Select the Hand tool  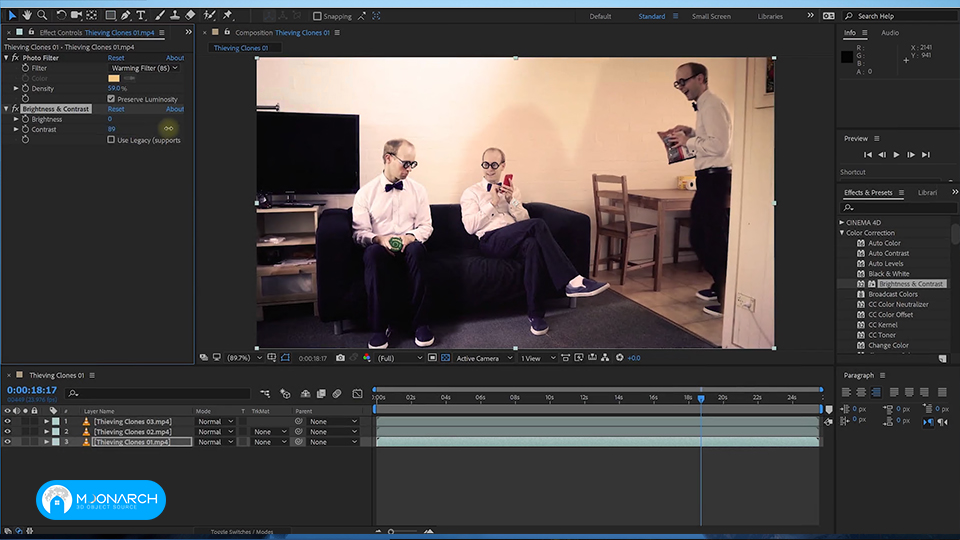[x=28, y=15]
